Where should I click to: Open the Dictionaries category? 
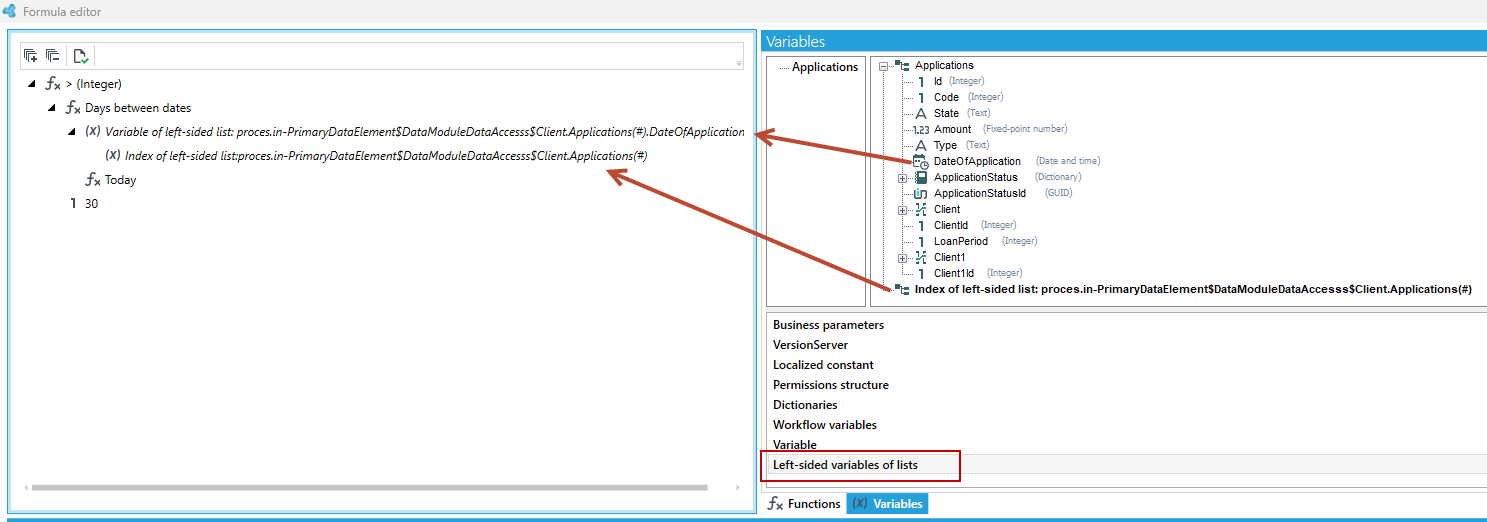coord(805,405)
